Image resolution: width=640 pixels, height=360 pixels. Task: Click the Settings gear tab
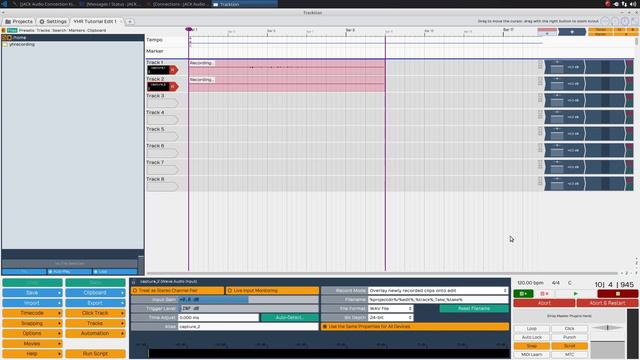(x=53, y=21)
